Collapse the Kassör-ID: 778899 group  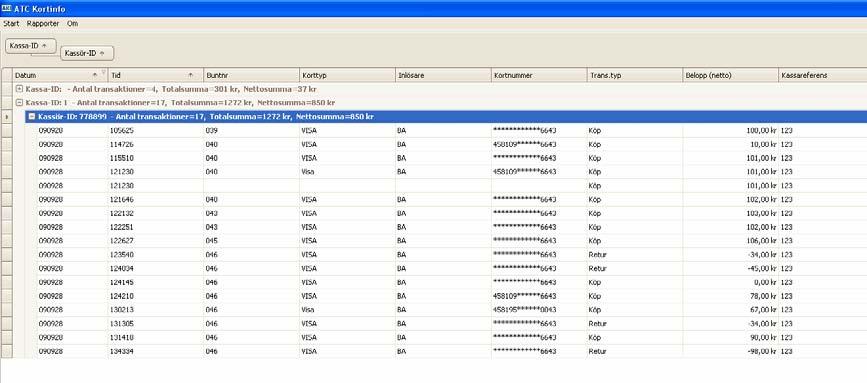click(x=32, y=117)
